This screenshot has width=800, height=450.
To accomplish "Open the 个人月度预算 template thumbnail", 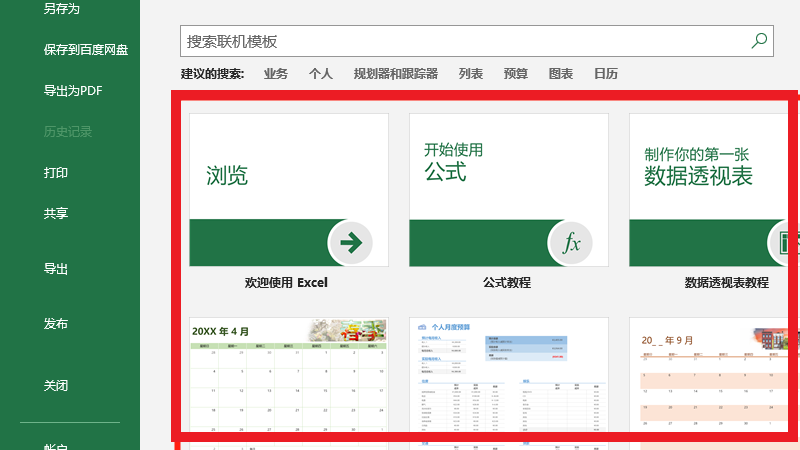I will [508, 380].
